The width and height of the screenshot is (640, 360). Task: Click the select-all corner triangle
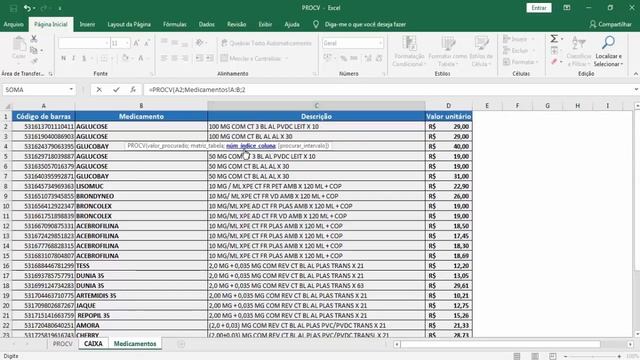[x=6, y=106]
